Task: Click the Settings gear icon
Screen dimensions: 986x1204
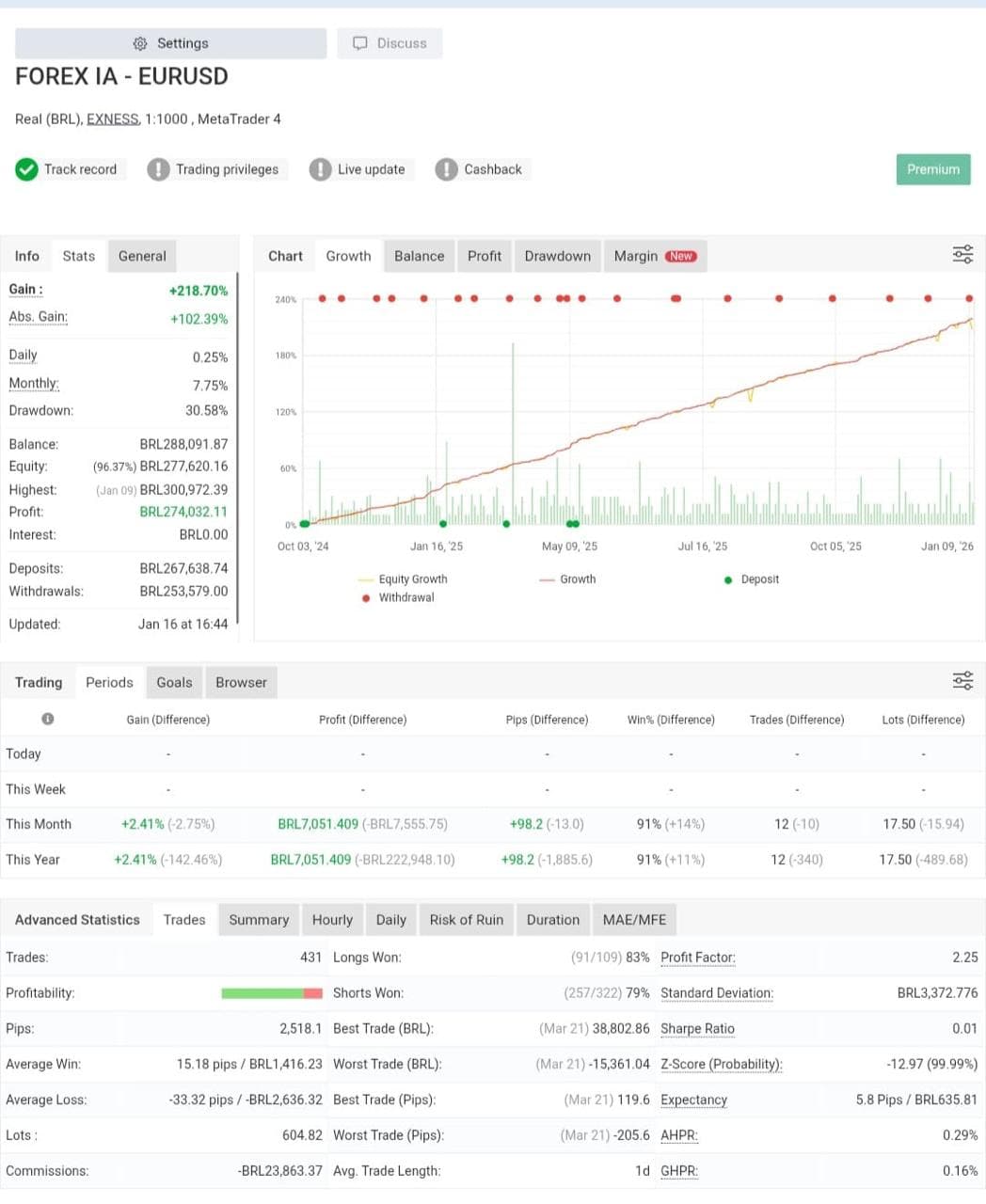Action: click(x=140, y=43)
